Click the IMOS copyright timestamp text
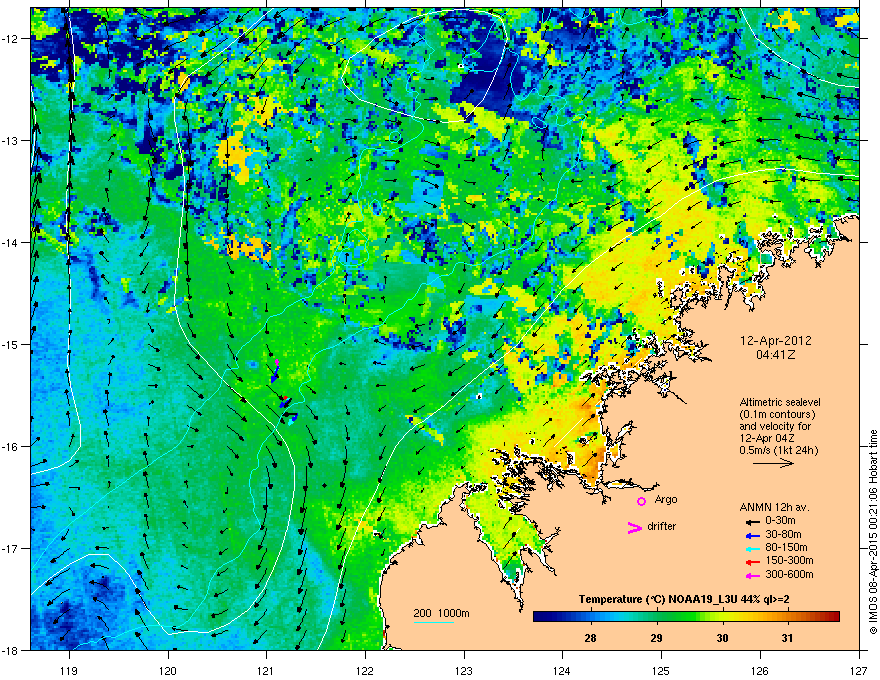Image resolution: width=880 pixels, height=680 pixels. (873, 532)
